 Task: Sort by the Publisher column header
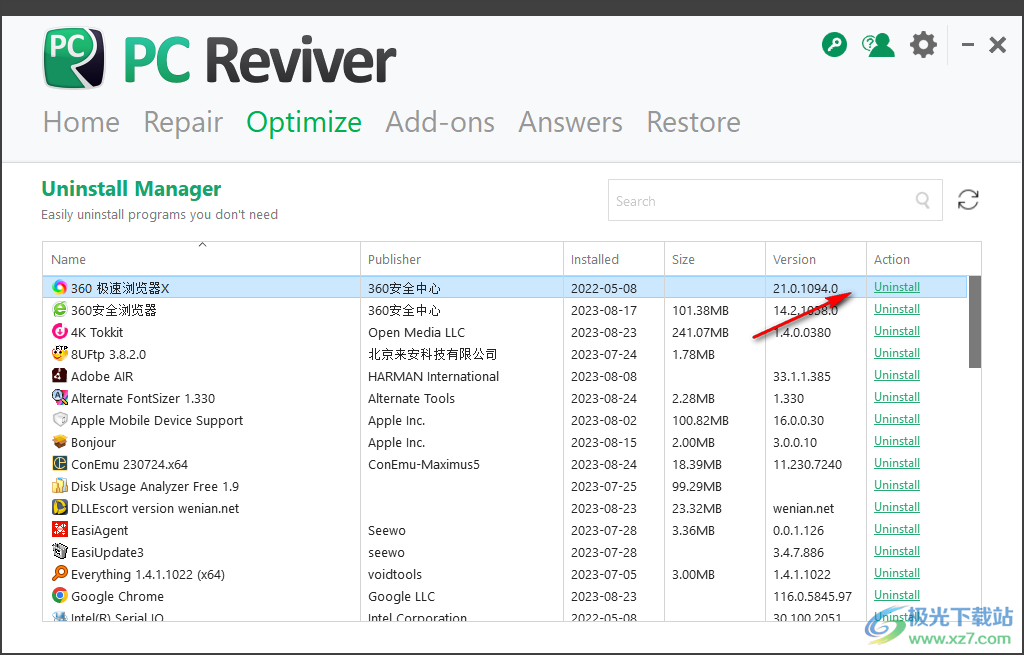click(462, 259)
